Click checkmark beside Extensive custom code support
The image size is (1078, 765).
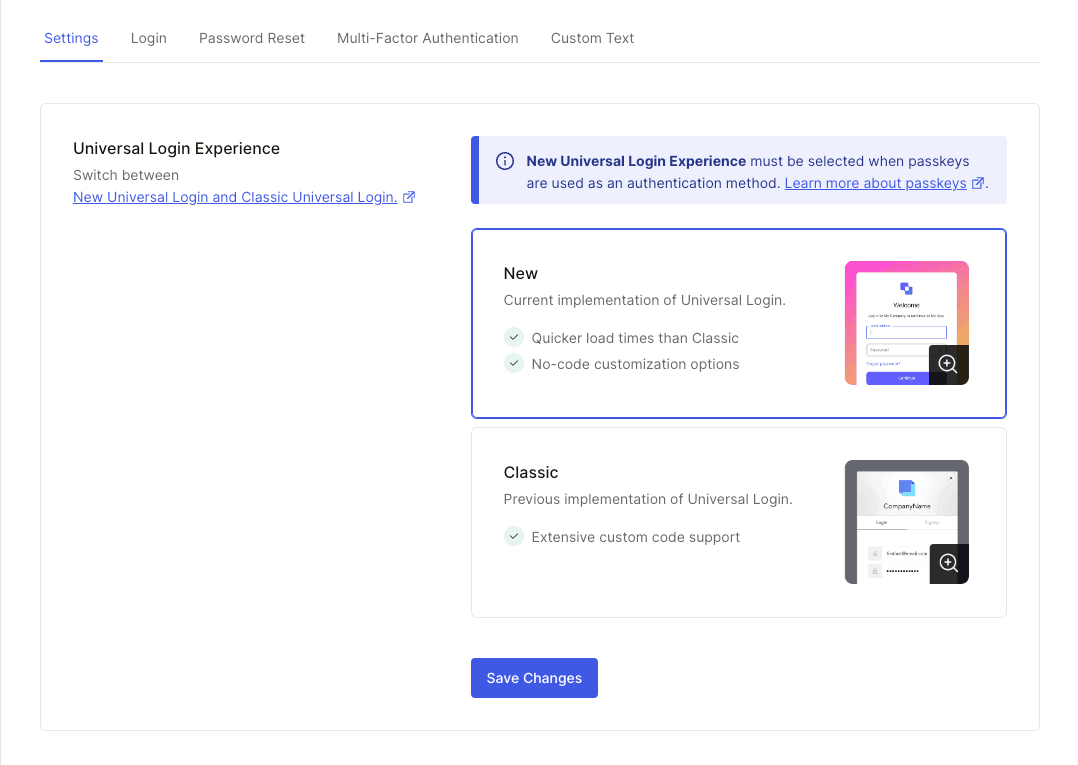click(514, 536)
